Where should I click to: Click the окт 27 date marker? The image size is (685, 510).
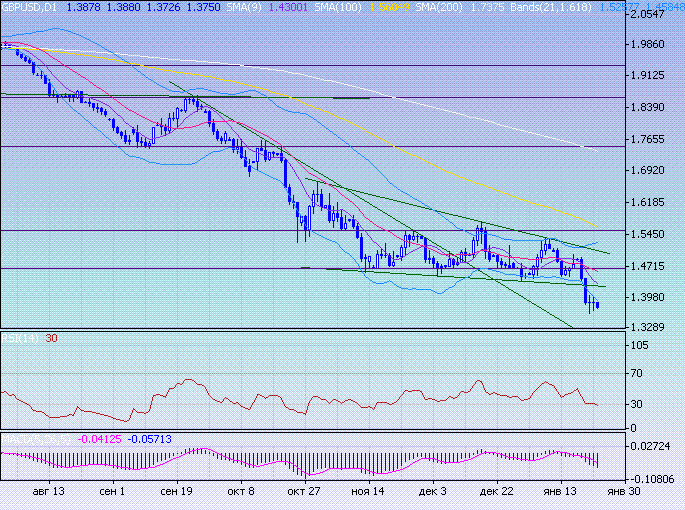point(303,492)
